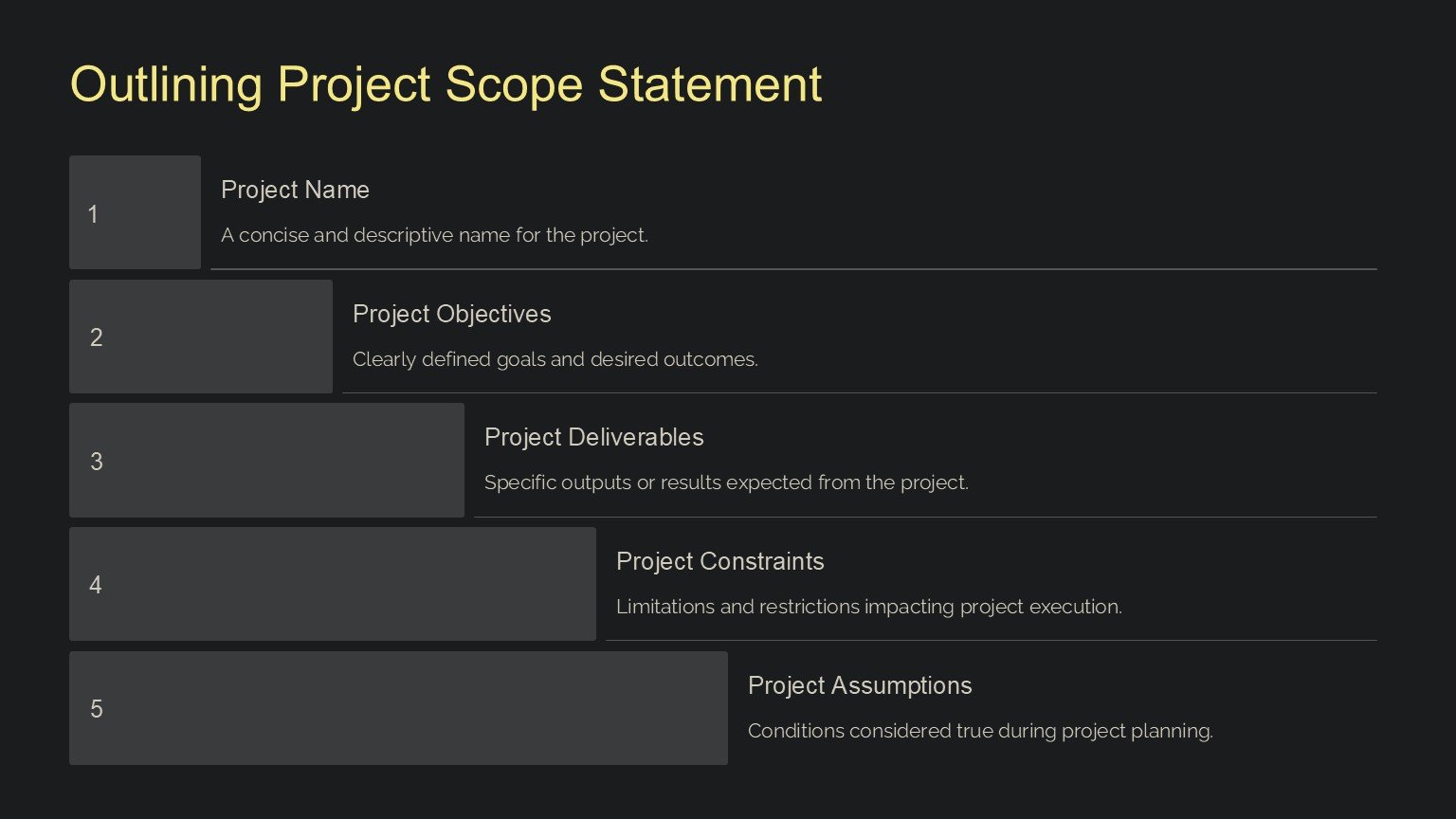1456x819 pixels.
Task: Click the divider line under Project Constraints
Action: click(991, 640)
